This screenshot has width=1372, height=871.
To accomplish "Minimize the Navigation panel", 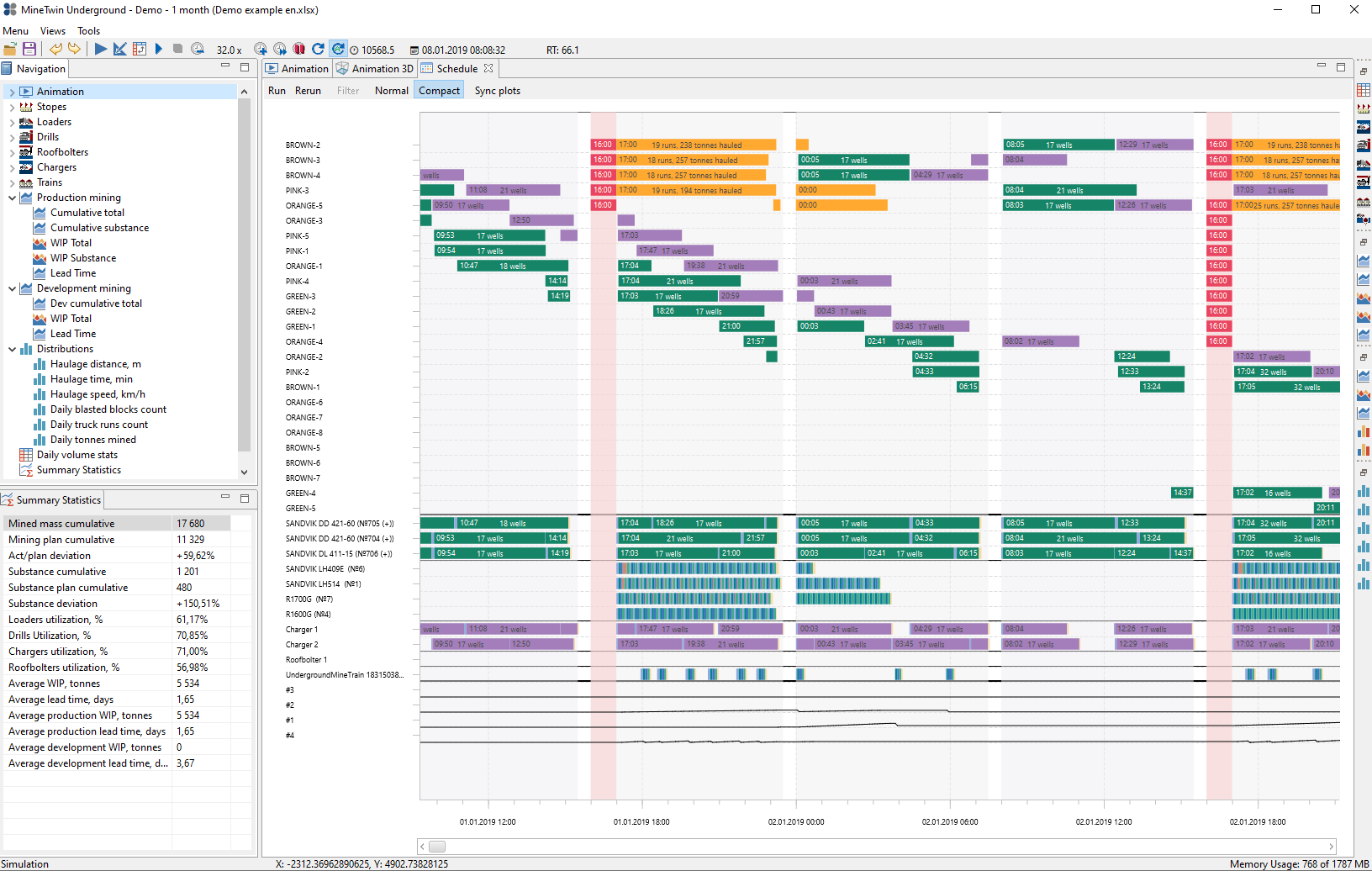I will (x=225, y=66).
